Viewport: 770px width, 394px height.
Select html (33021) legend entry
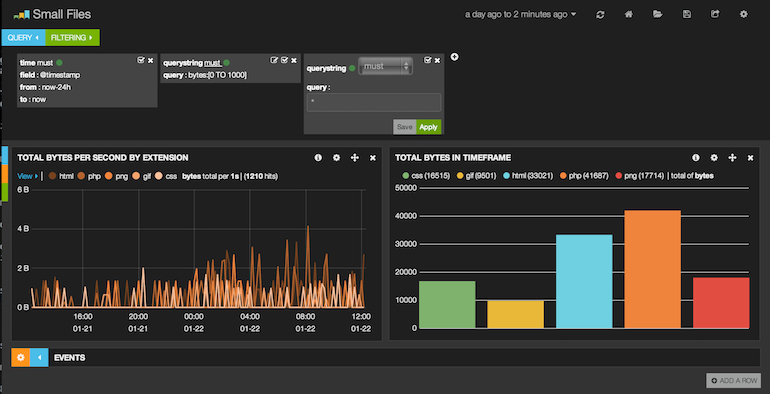tap(528, 176)
